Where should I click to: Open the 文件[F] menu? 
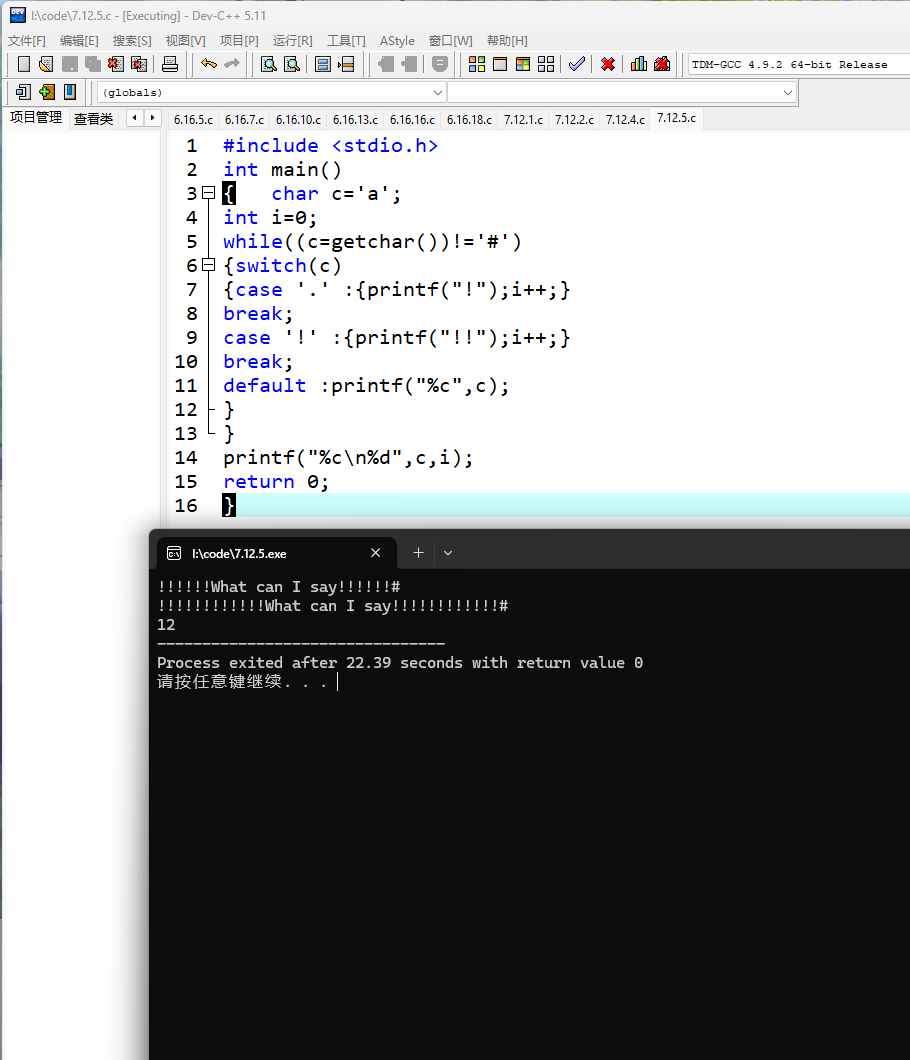point(27,41)
